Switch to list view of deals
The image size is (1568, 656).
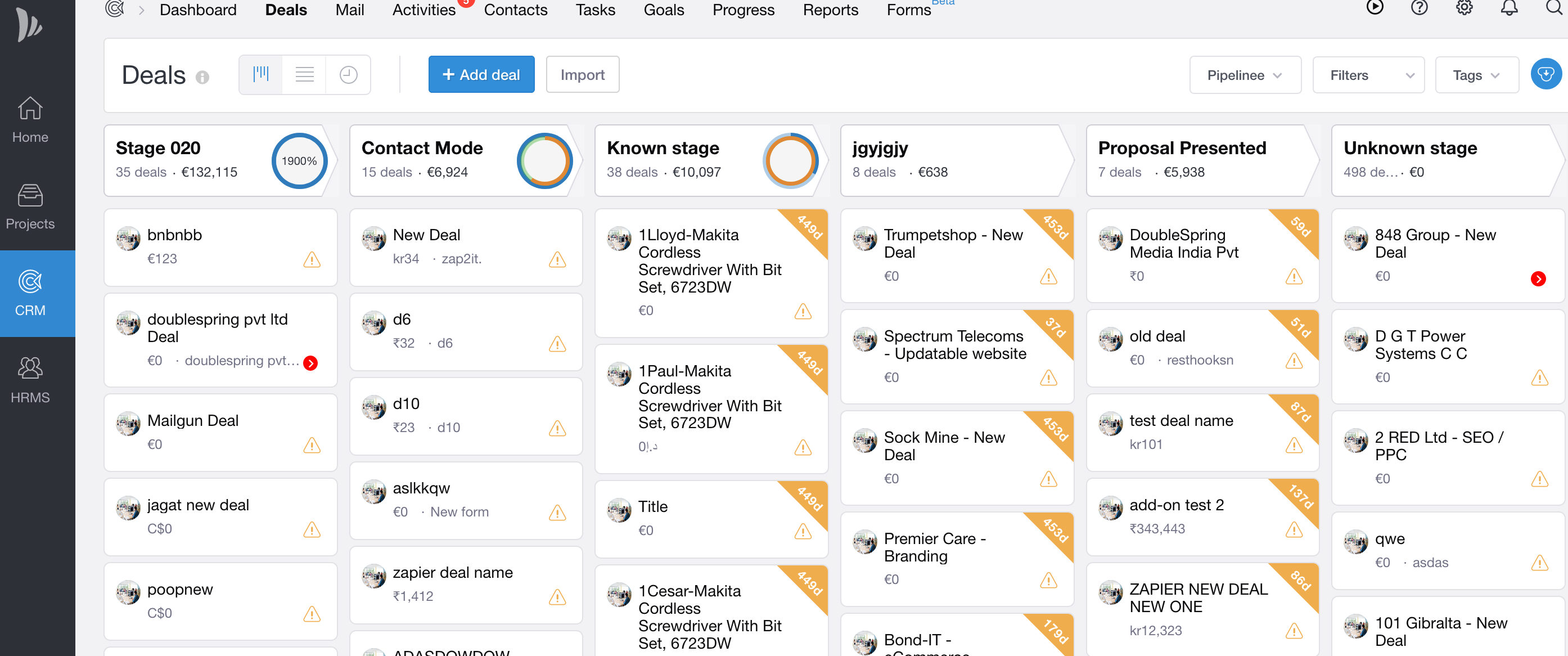(304, 74)
